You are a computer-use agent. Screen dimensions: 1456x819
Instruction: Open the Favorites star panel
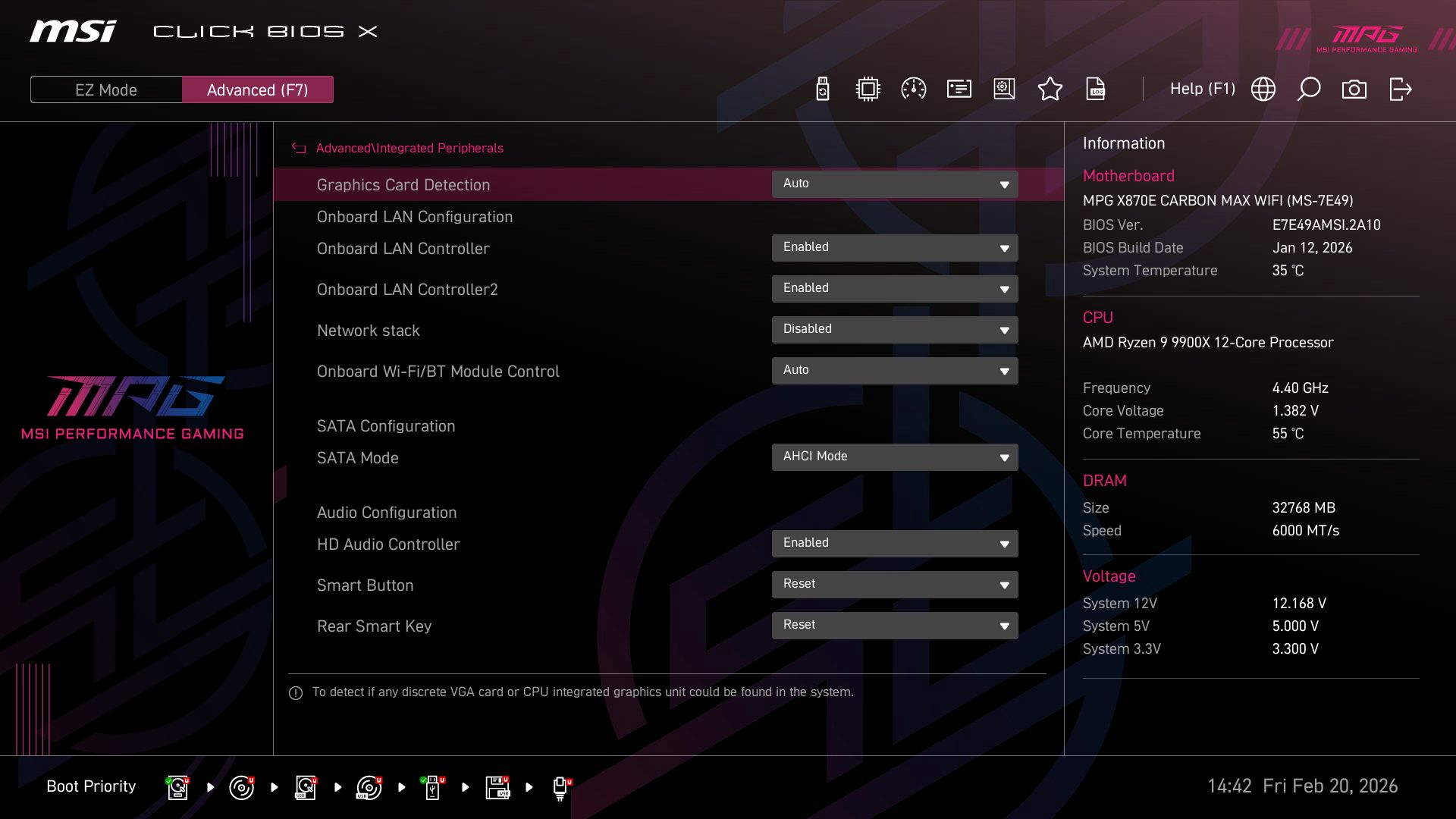point(1050,89)
